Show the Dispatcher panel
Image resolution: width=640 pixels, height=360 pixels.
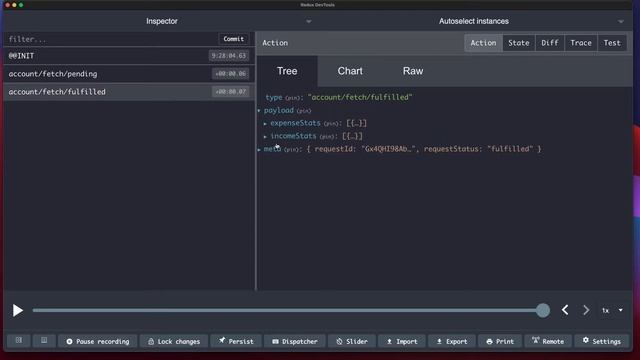point(295,341)
